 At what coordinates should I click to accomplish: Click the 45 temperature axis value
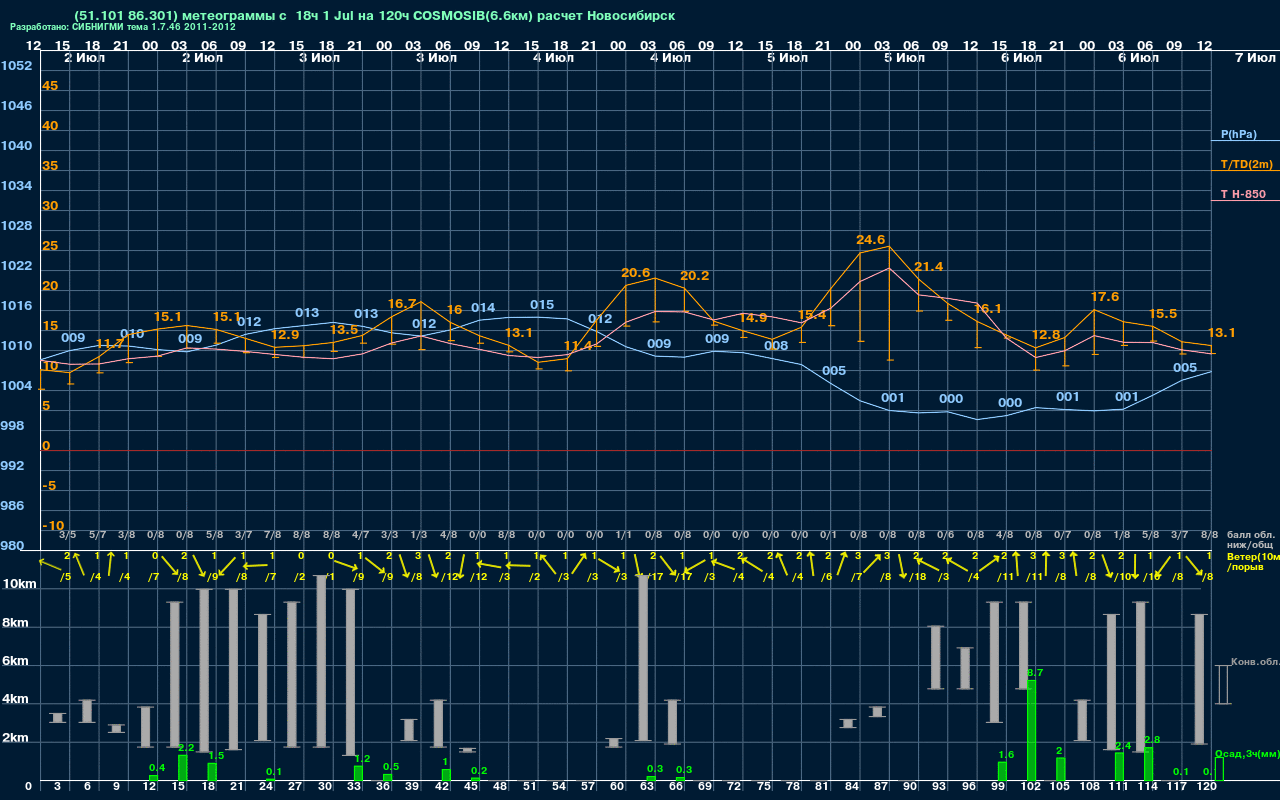[x=50, y=86]
